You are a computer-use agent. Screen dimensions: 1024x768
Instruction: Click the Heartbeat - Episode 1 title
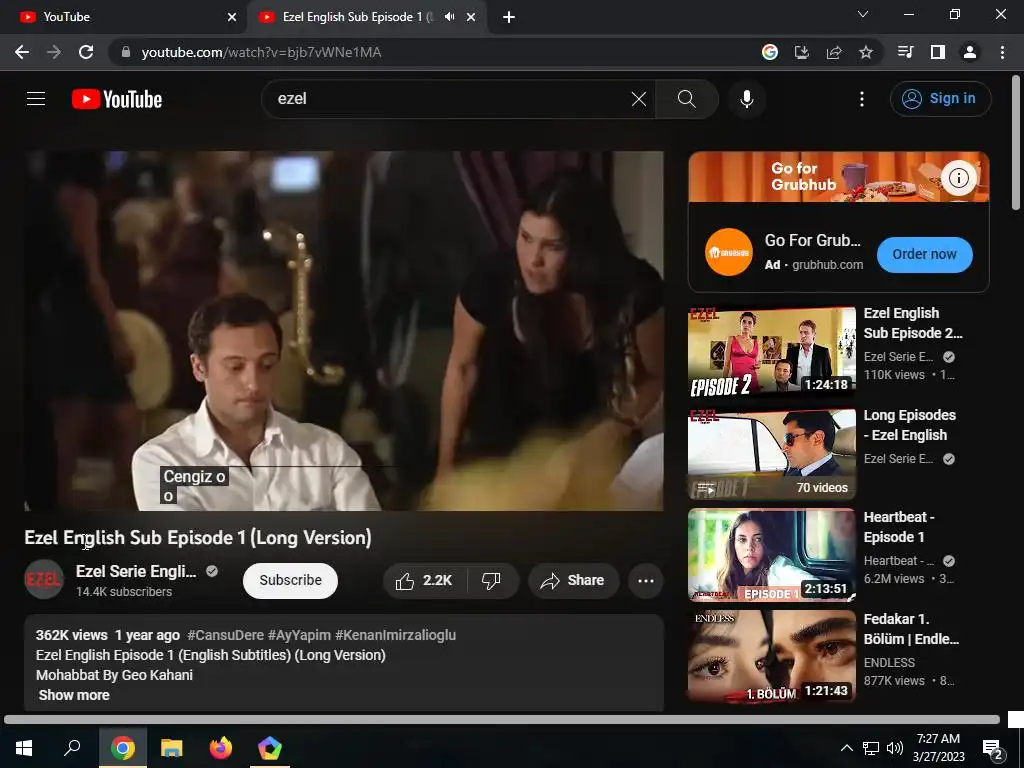pos(899,526)
